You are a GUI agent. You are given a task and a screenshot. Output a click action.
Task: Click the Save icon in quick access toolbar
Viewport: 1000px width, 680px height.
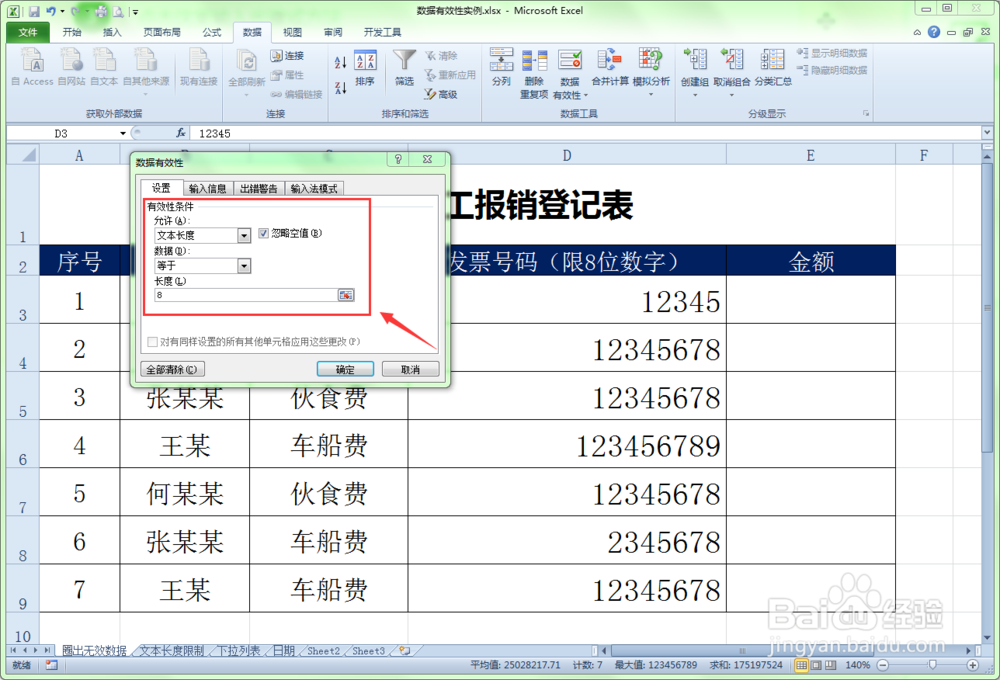(34, 11)
